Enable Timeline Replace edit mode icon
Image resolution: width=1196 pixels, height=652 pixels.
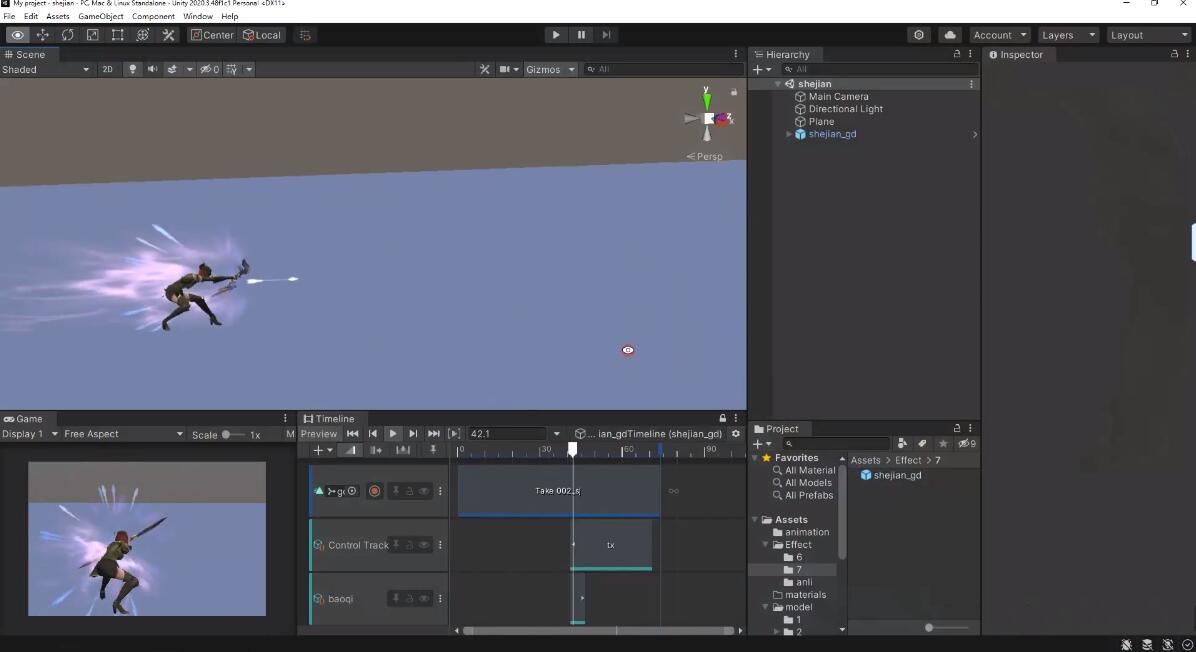pyautogui.click(x=403, y=451)
